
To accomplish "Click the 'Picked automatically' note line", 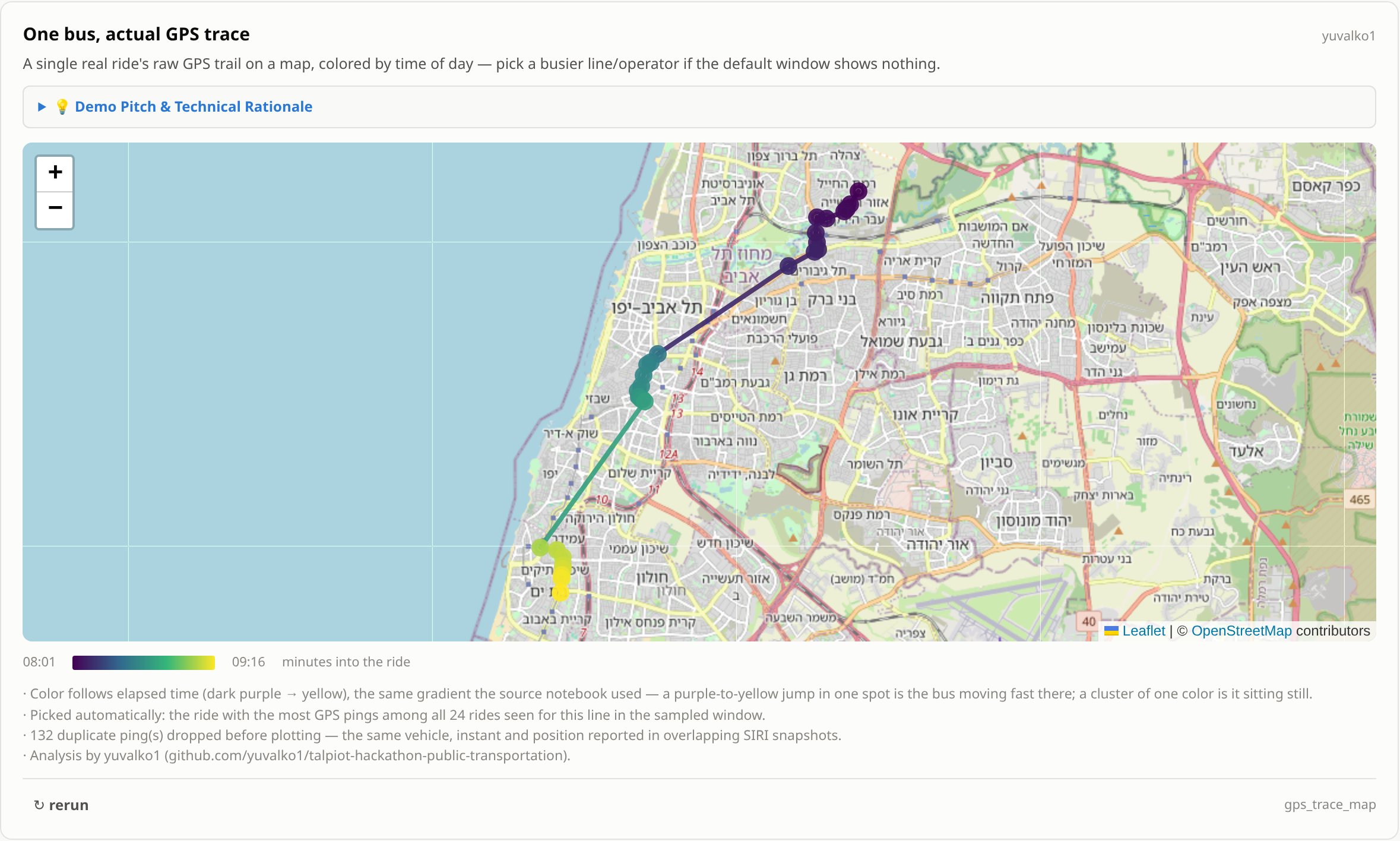I will [x=394, y=715].
